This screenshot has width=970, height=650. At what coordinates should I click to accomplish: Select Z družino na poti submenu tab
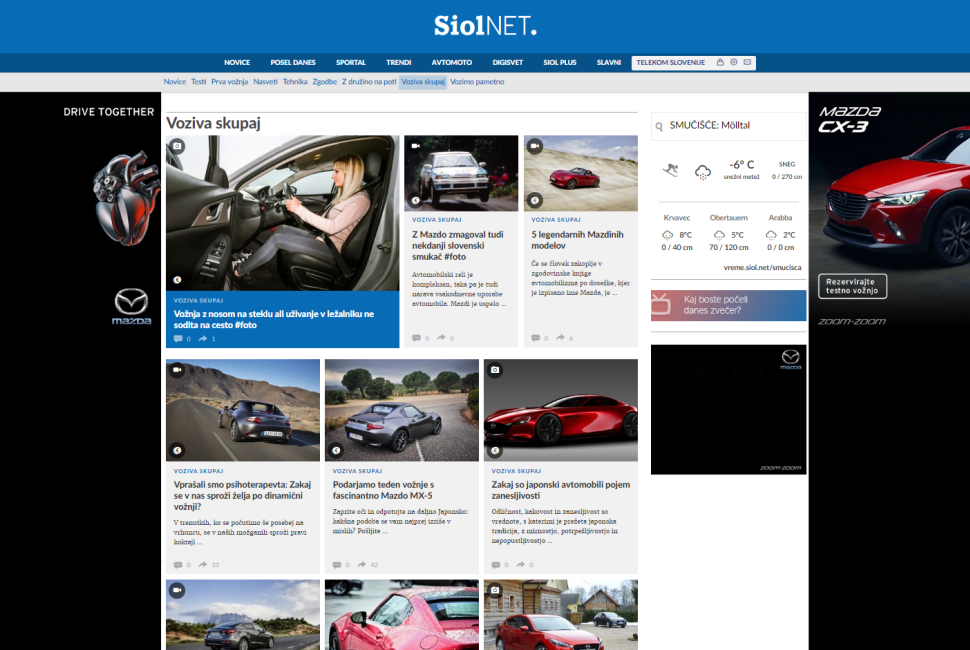369,82
